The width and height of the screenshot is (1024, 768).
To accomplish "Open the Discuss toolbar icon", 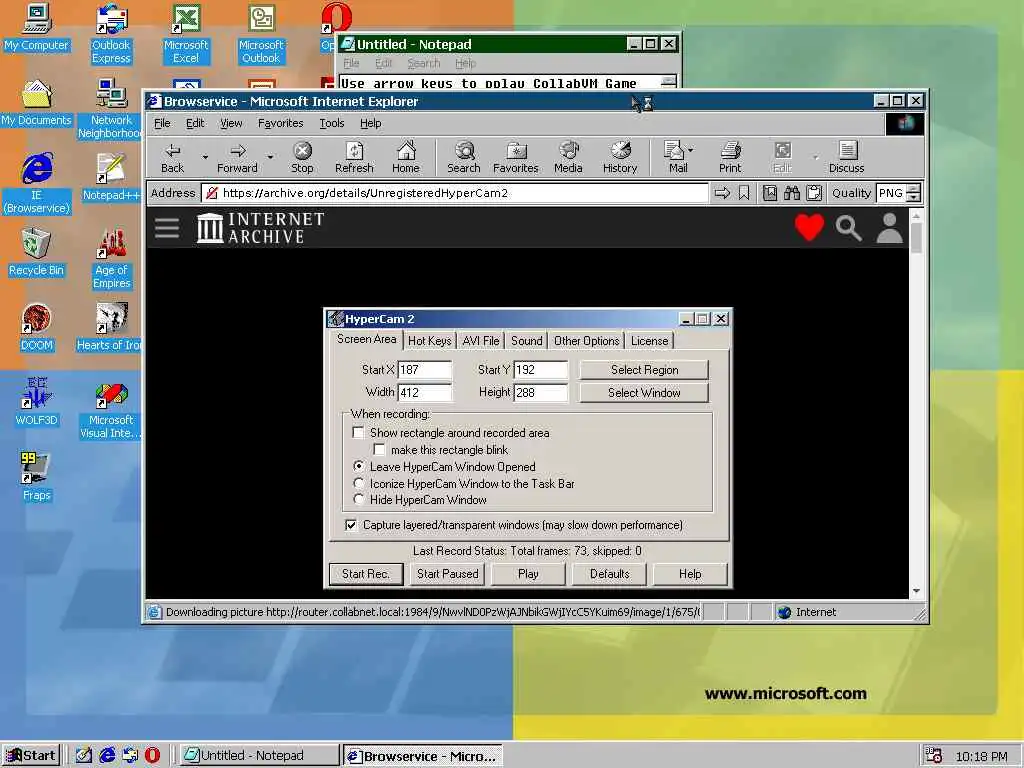I will 846,158.
